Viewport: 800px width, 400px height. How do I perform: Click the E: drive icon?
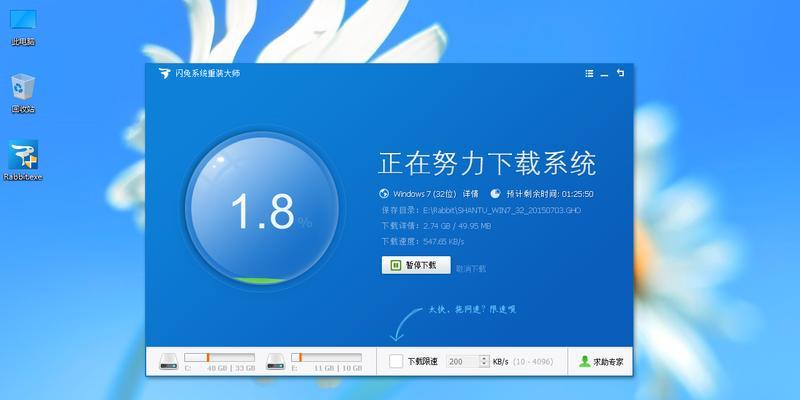tap(276, 362)
